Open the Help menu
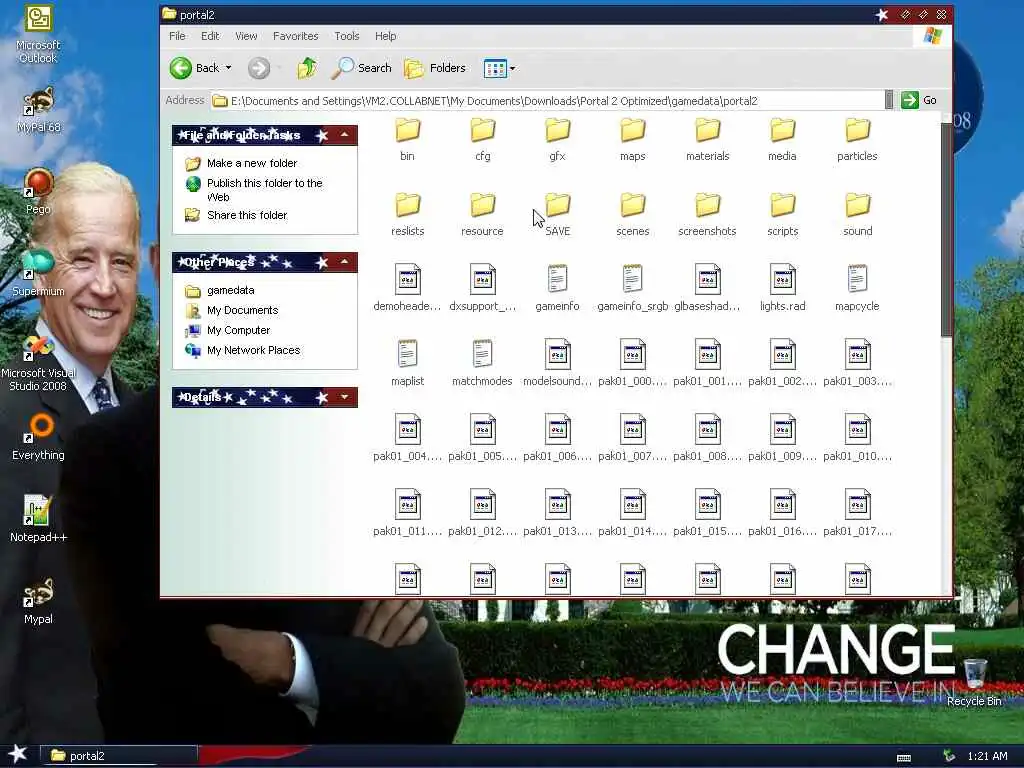The height and width of the screenshot is (768, 1024). tap(385, 36)
